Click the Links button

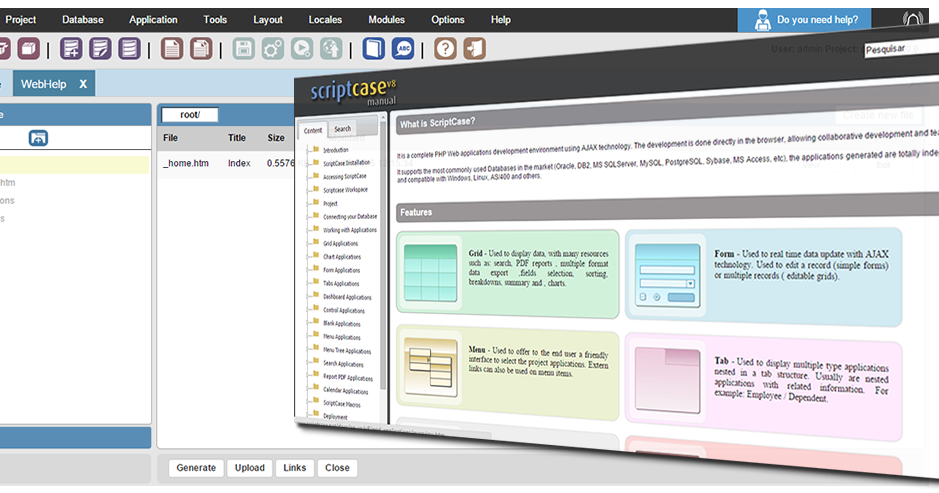pos(295,468)
